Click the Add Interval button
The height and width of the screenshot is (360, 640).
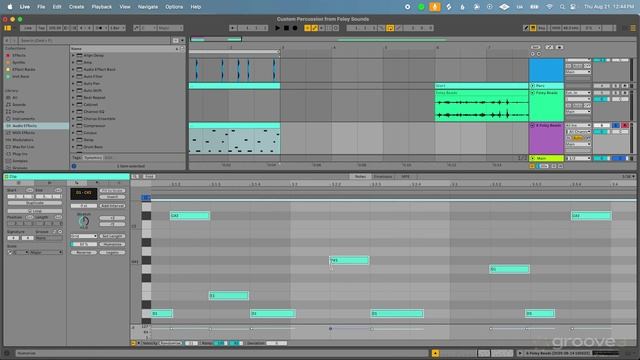click(112, 206)
